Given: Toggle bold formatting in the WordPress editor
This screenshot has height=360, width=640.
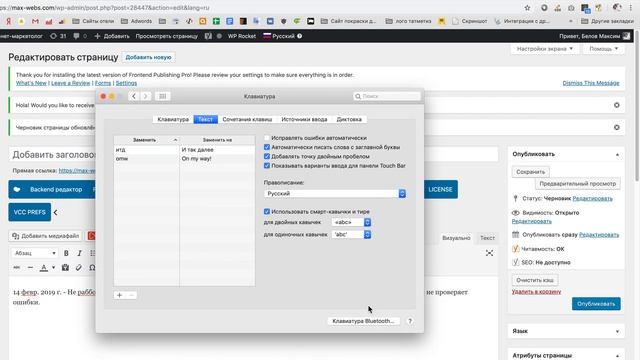Looking at the screenshot, I should coord(66,253).
